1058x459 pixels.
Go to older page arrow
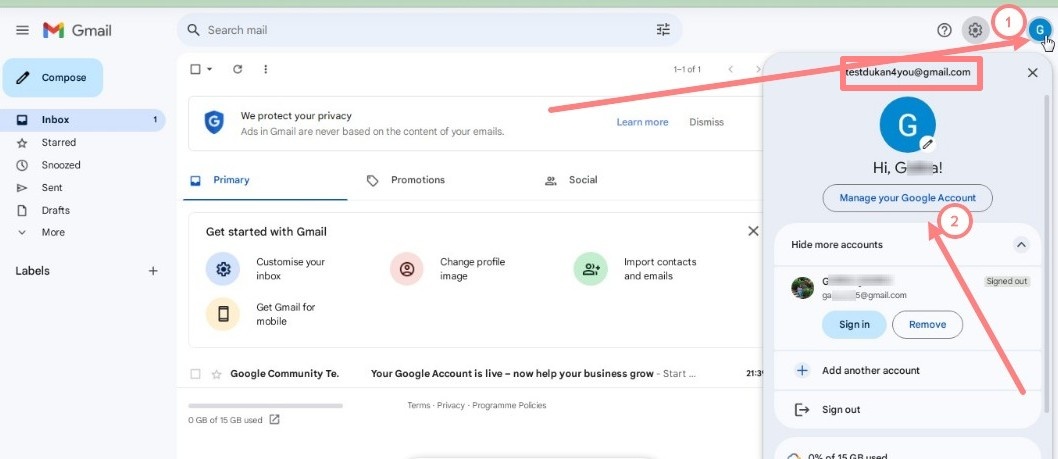point(758,69)
